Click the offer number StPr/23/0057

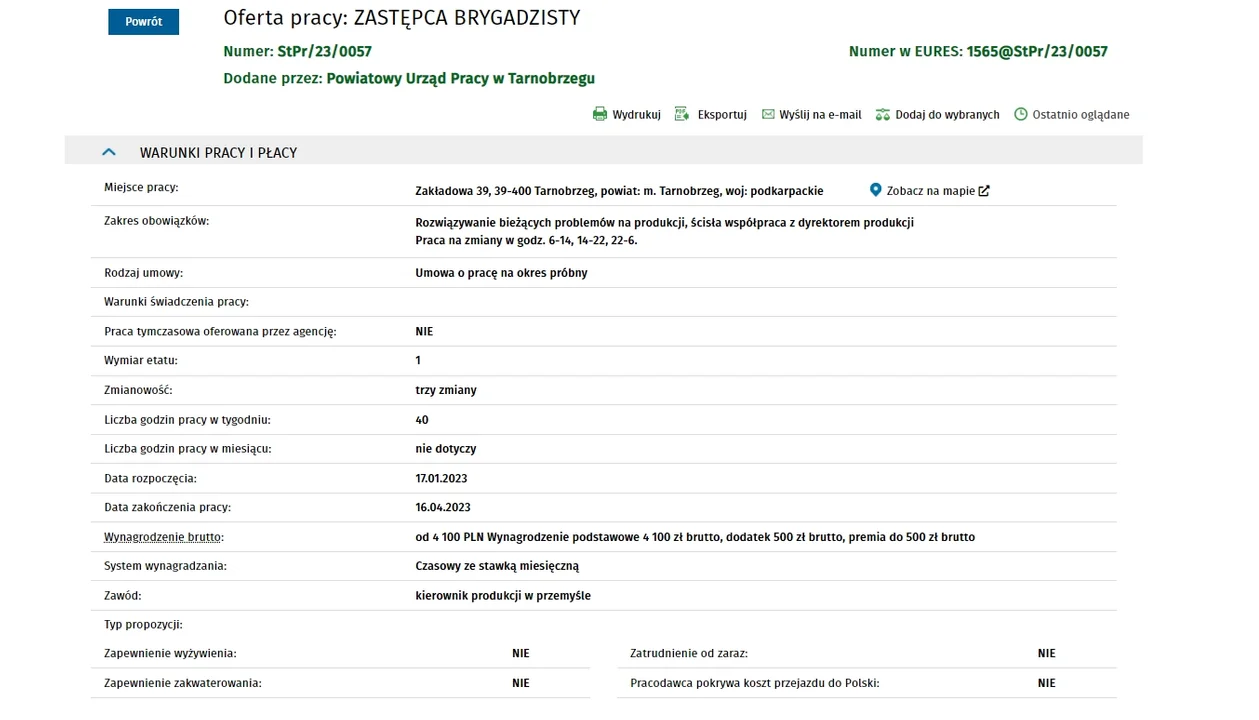pyautogui.click(x=325, y=51)
